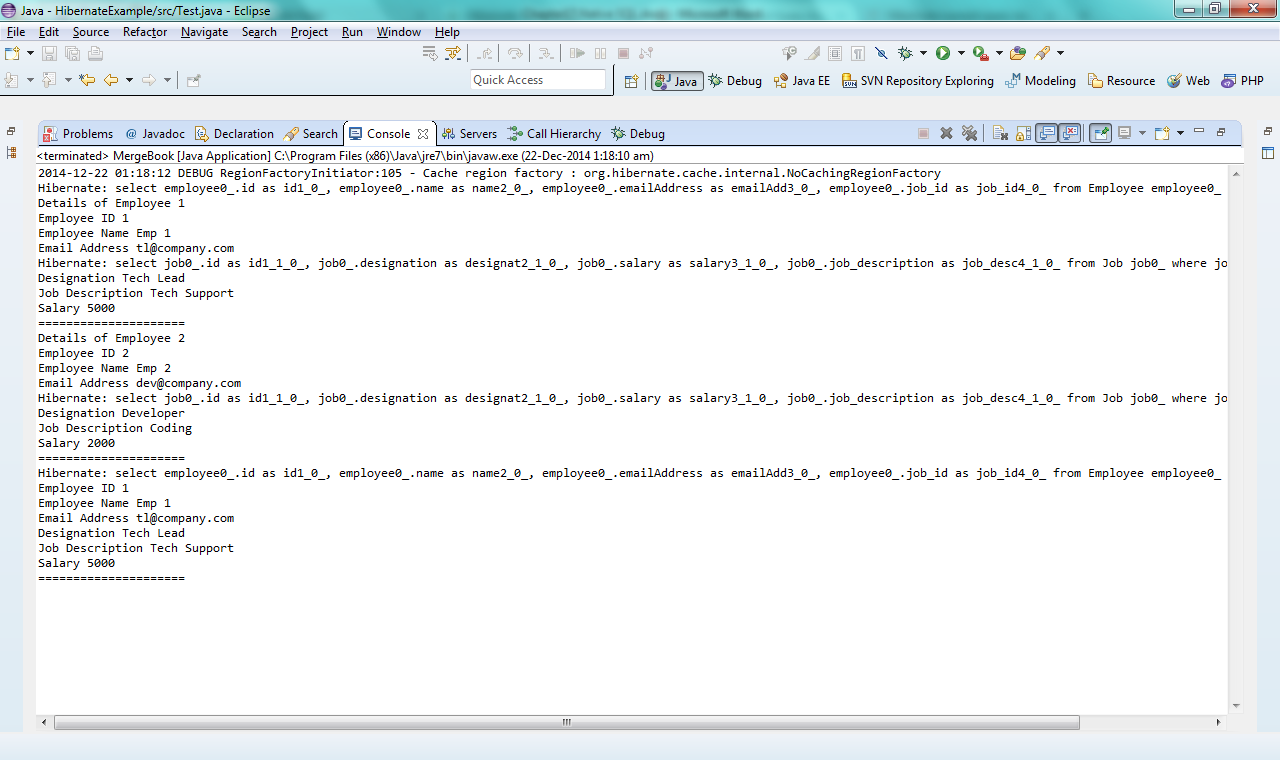Click the Open Type folder icon

click(1018, 53)
